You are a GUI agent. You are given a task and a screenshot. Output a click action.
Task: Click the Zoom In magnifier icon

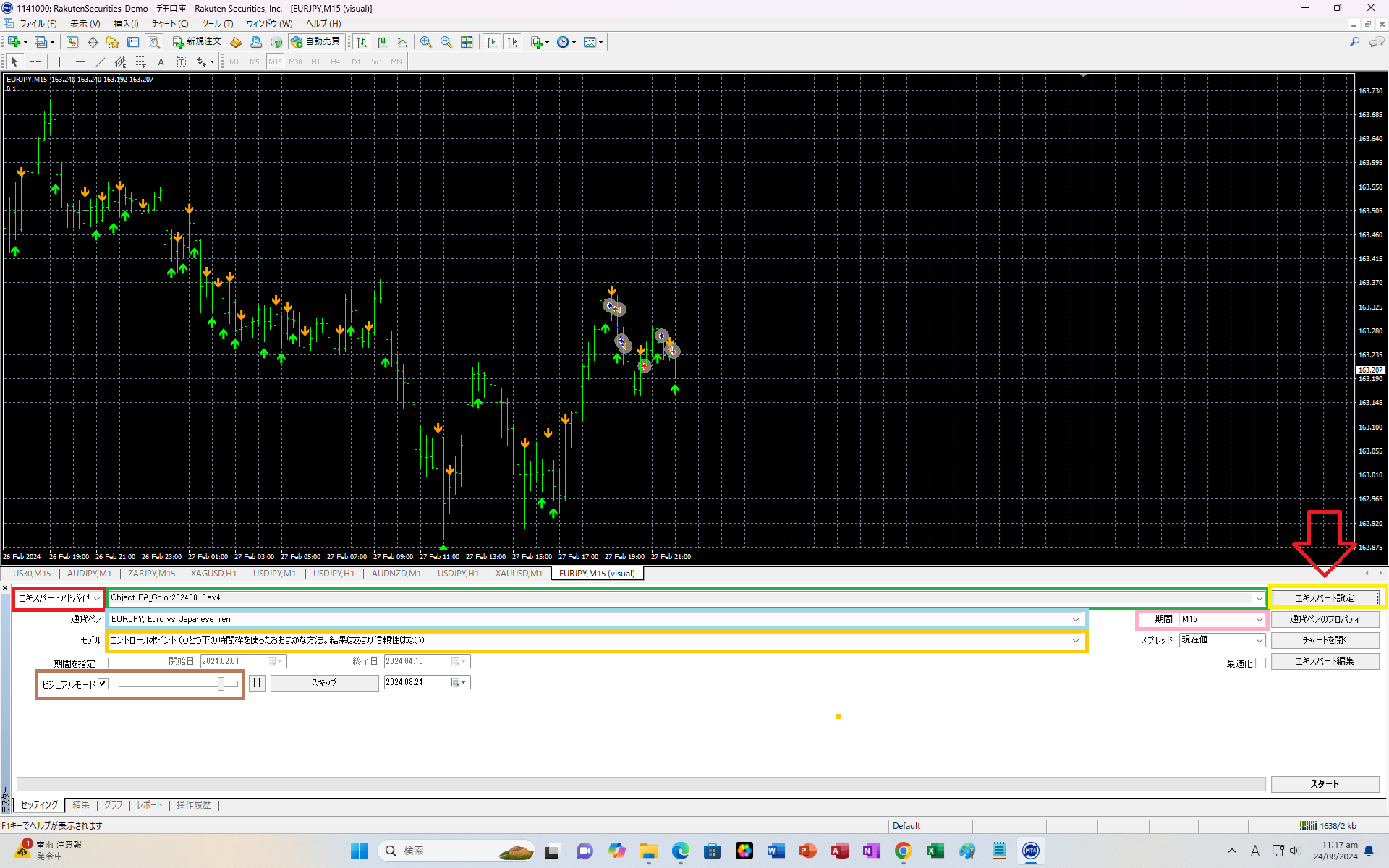(x=426, y=42)
